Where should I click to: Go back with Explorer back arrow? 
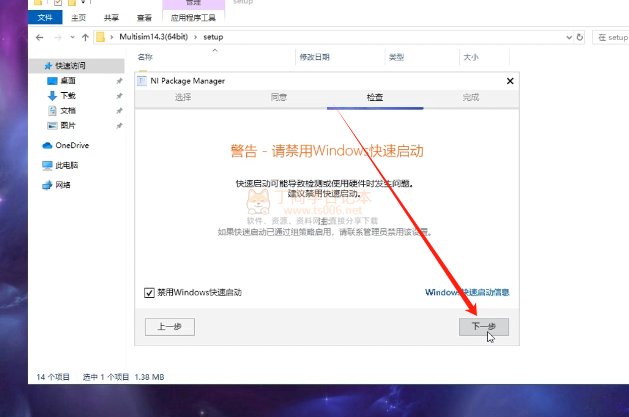39,37
